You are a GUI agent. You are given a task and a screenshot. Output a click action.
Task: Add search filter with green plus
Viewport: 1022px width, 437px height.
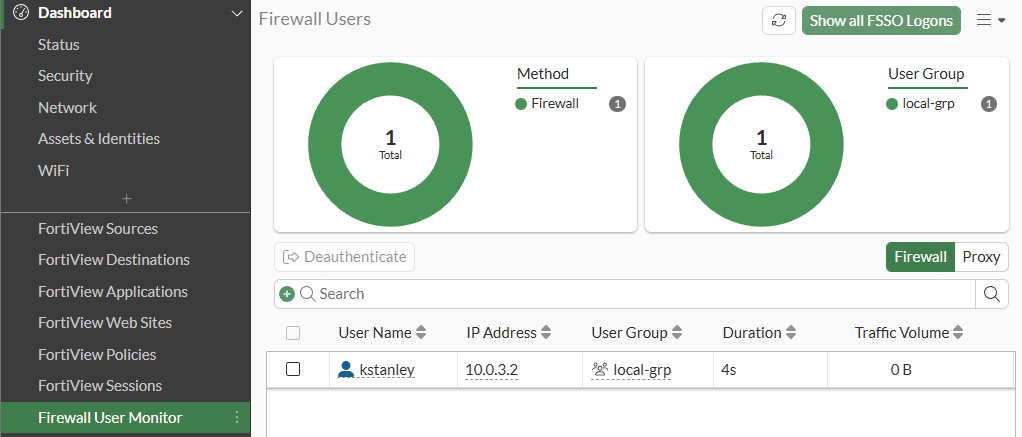[287, 294]
